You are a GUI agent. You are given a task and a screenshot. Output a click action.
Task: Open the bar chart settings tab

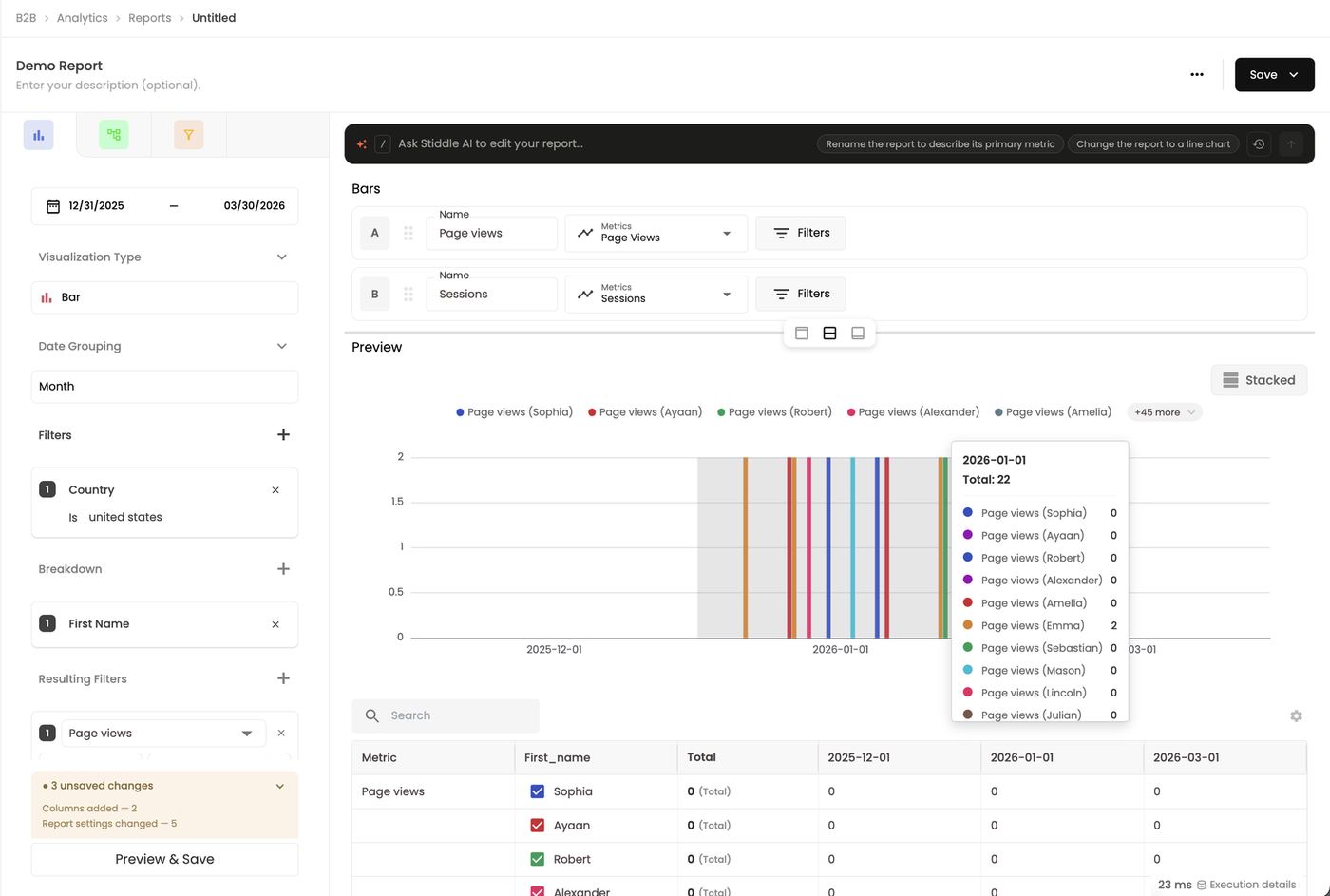click(38, 135)
